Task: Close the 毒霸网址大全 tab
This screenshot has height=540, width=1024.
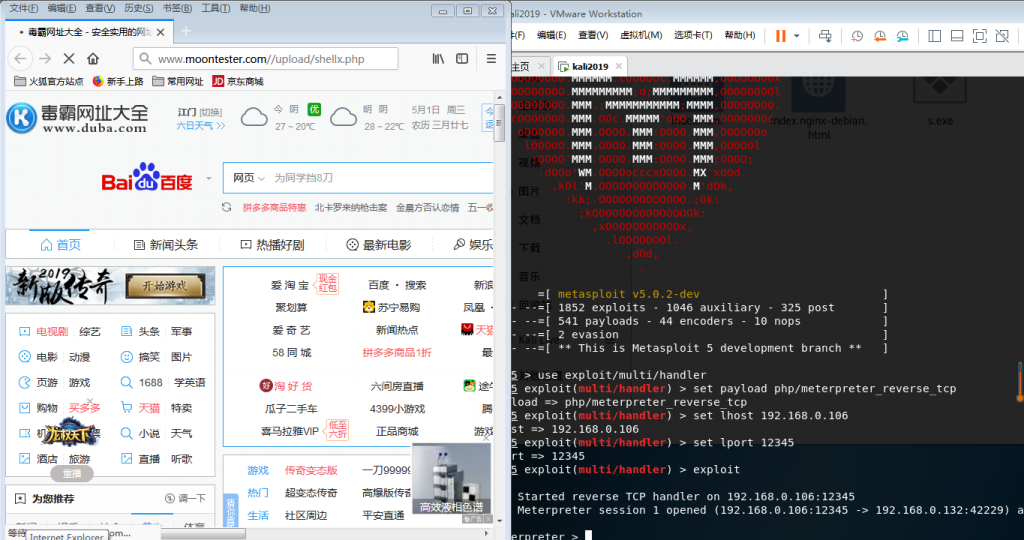Action: (x=161, y=31)
